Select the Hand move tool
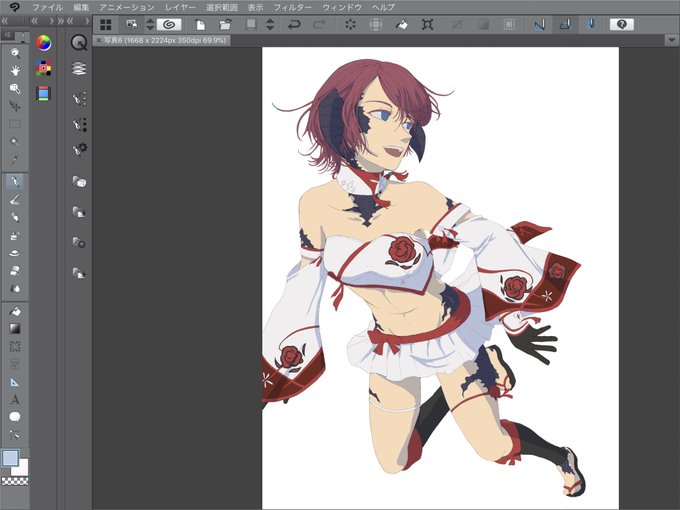 (15, 71)
